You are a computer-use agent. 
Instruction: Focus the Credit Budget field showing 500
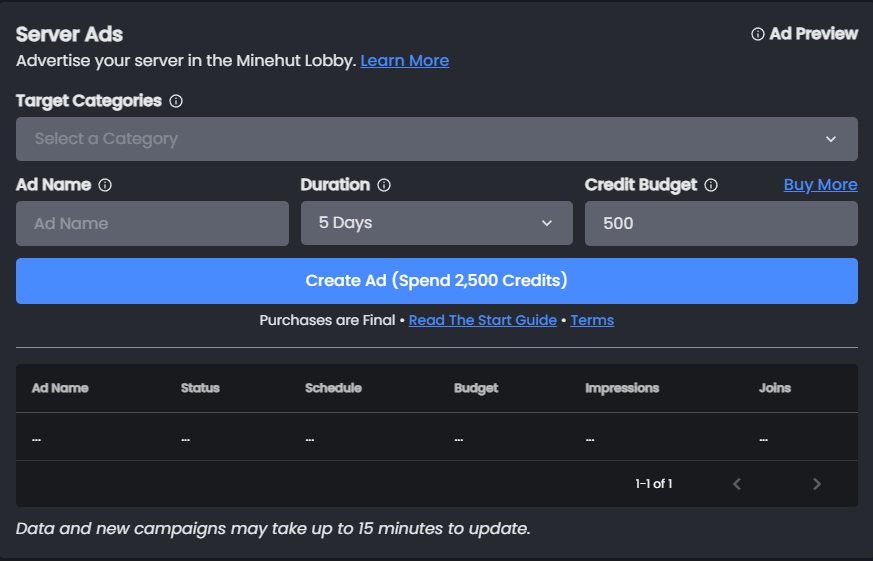pos(720,223)
